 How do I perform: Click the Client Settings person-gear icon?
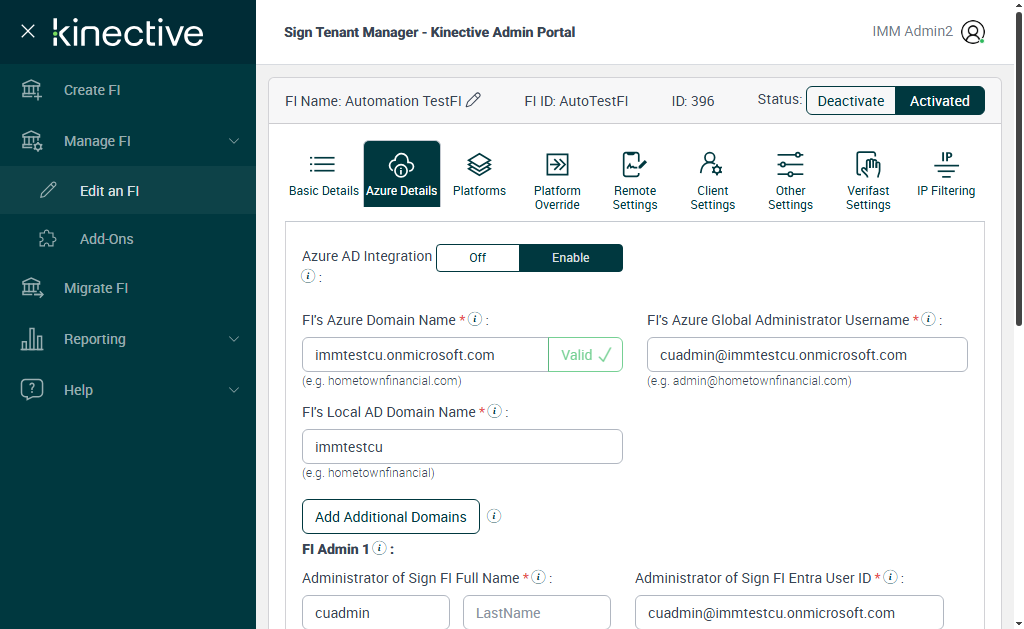pyautogui.click(x=711, y=164)
